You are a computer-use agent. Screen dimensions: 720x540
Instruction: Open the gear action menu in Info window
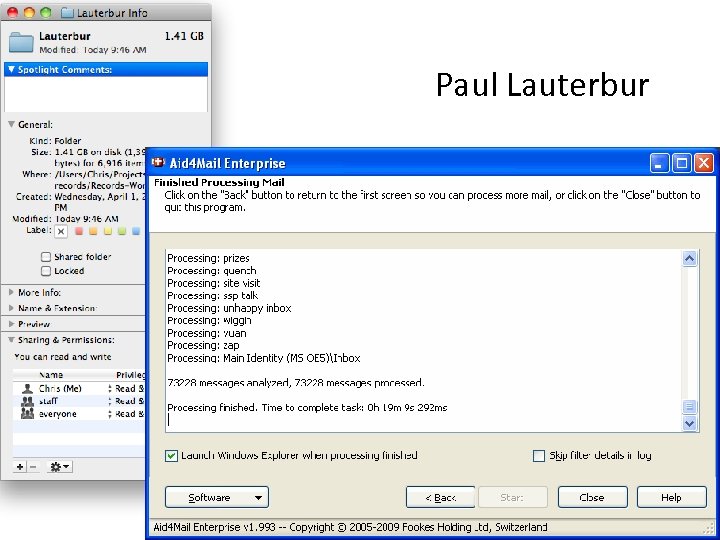[x=60, y=467]
